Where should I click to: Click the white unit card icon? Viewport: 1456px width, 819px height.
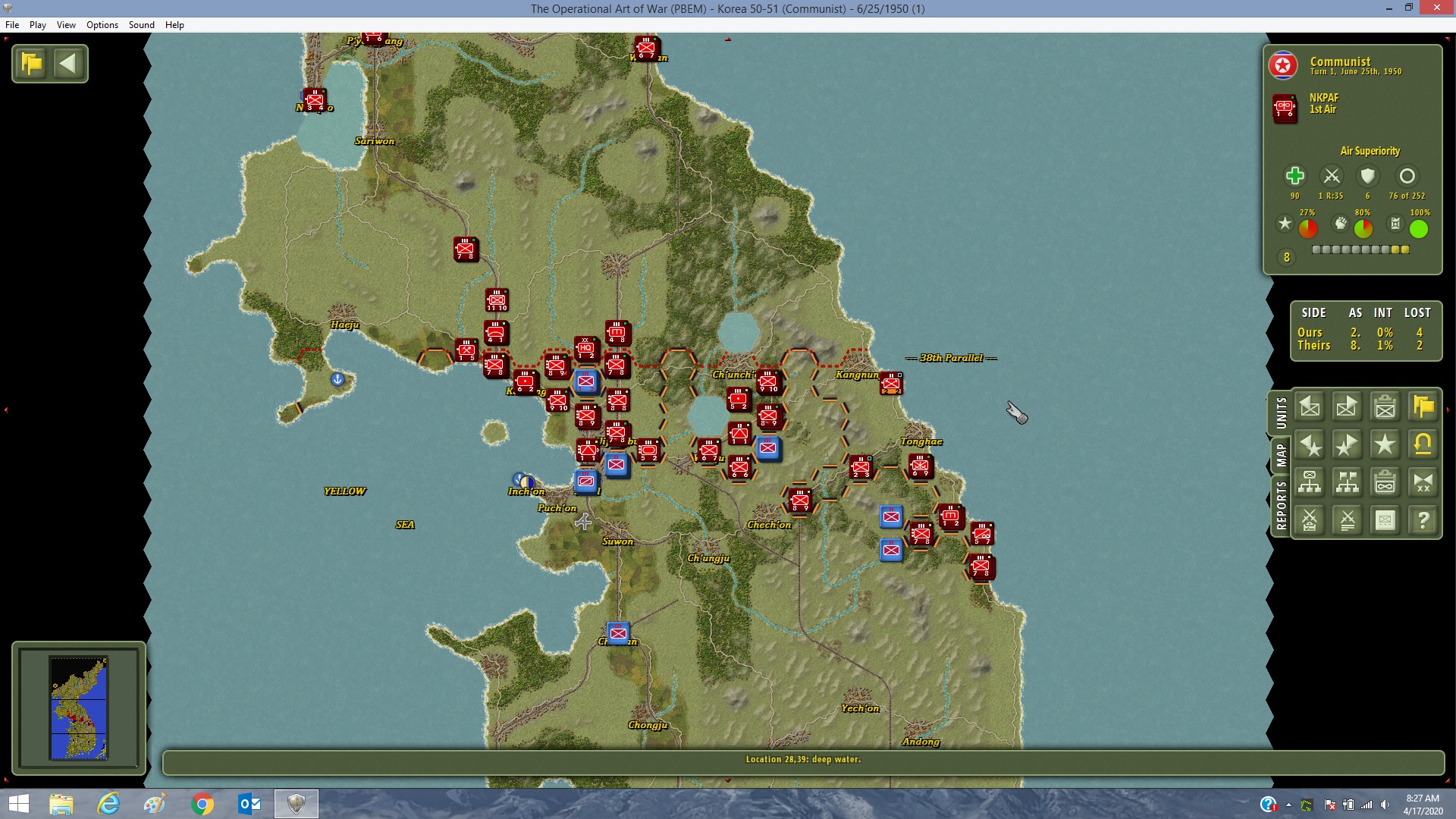tap(1385, 520)
